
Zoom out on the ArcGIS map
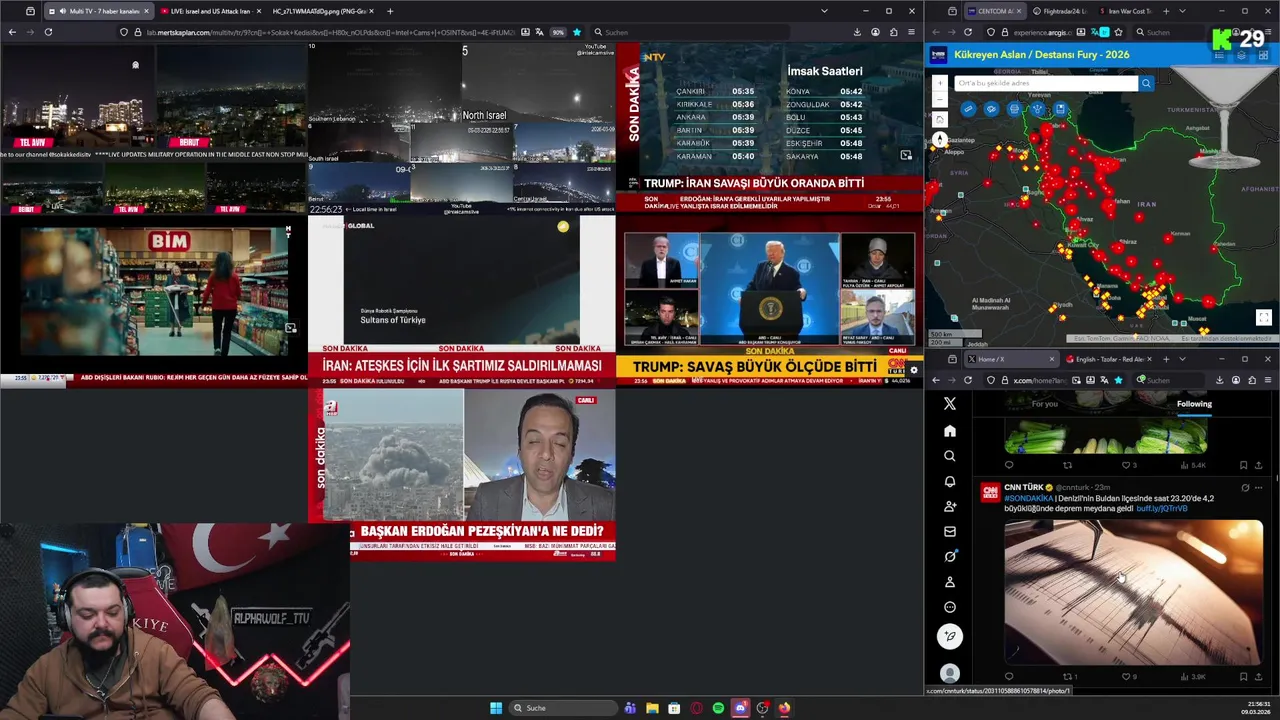point(940,99)
